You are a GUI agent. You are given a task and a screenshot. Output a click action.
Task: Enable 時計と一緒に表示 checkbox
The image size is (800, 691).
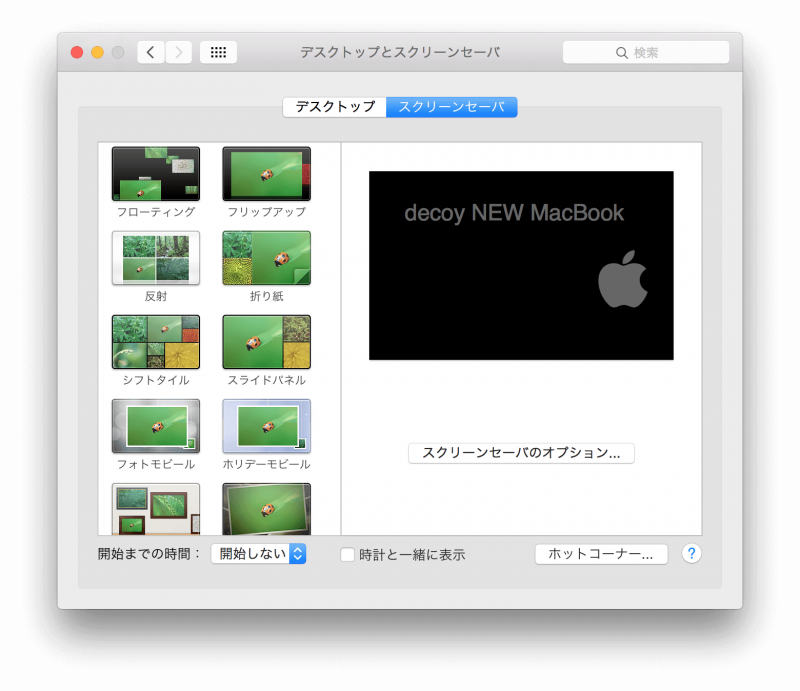pyautogui.click(x=347, y=554)
